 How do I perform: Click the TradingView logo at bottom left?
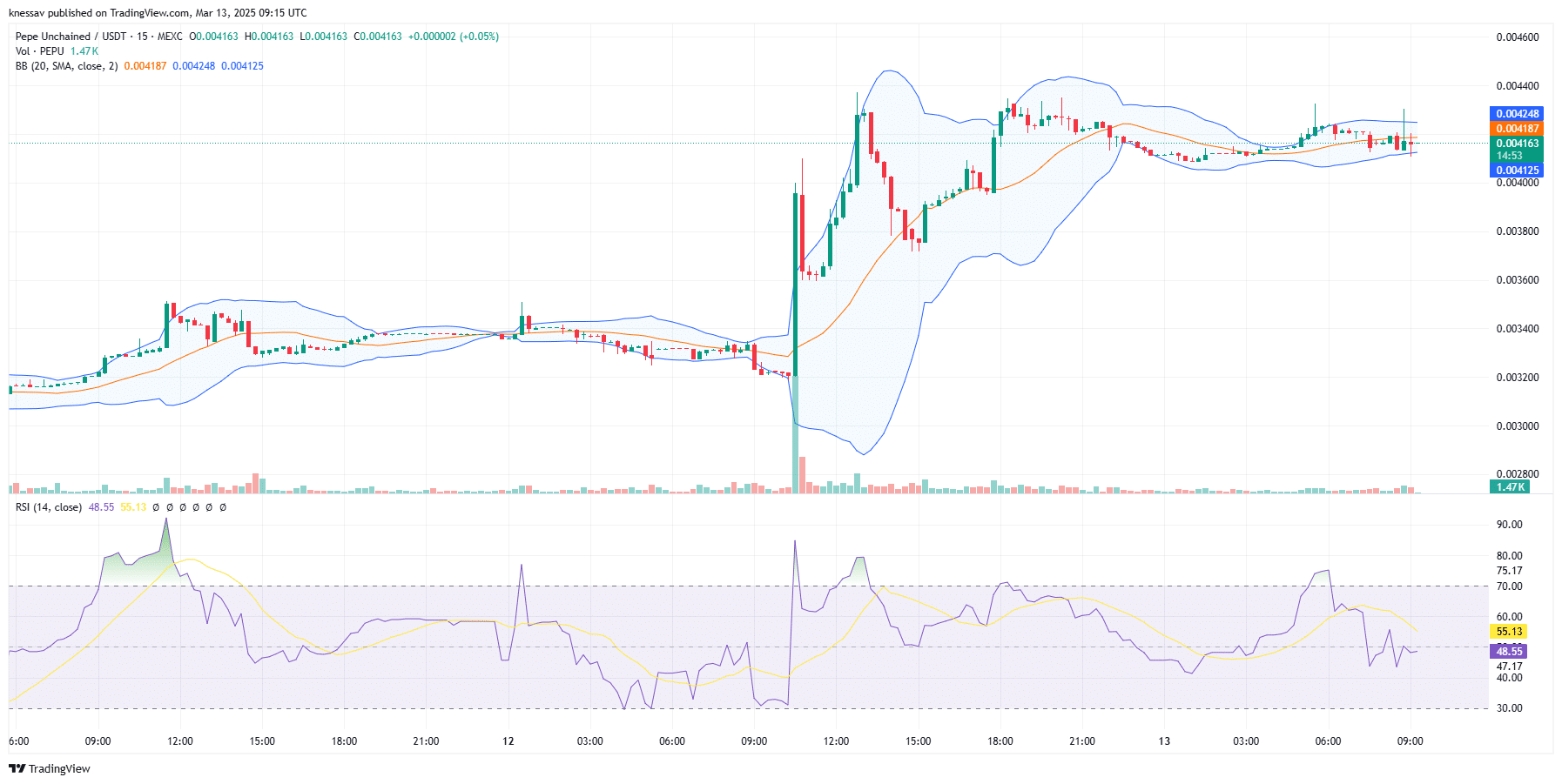tap(50, 768)
